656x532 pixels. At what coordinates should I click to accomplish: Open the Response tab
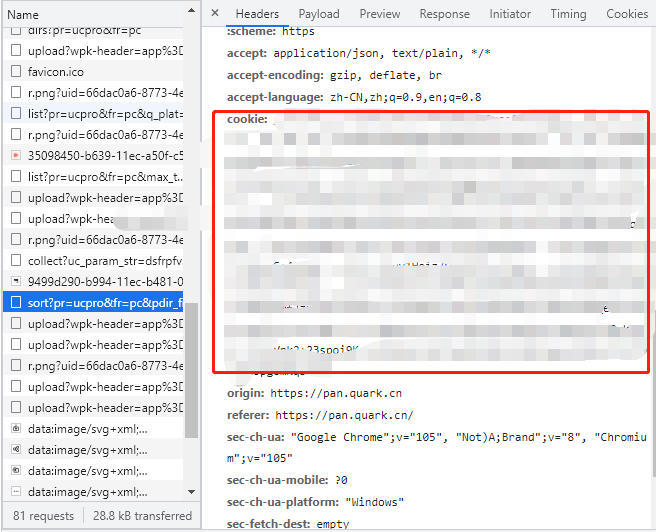click(444, 14)
